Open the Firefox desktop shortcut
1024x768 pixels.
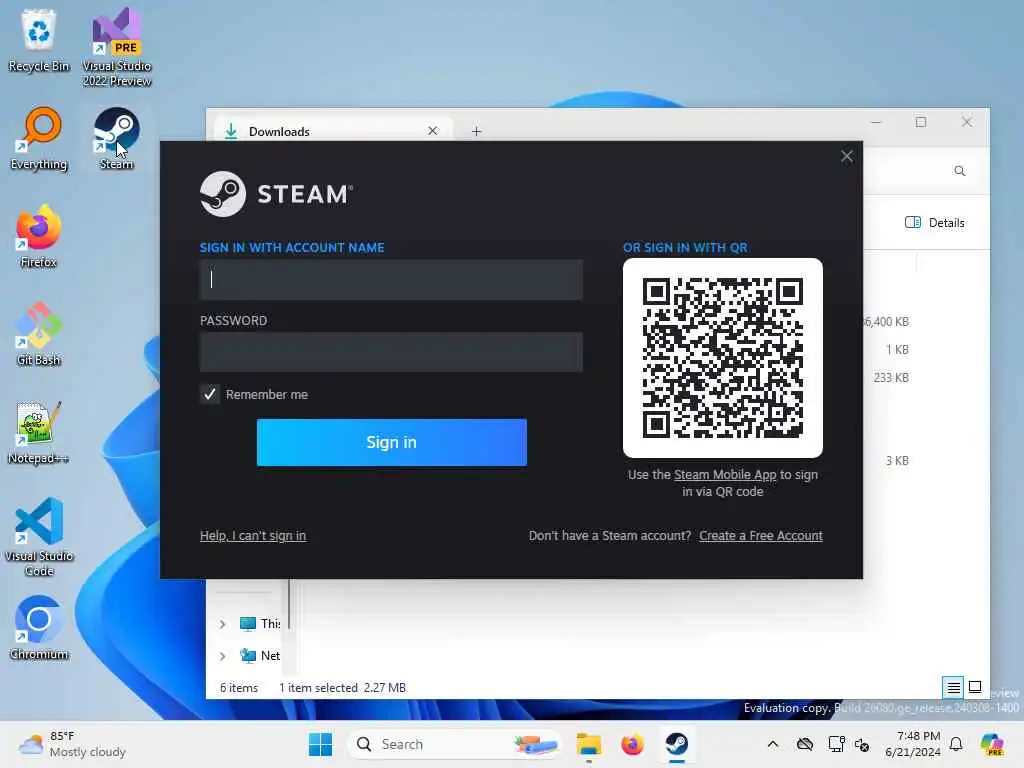coord(39,236)
